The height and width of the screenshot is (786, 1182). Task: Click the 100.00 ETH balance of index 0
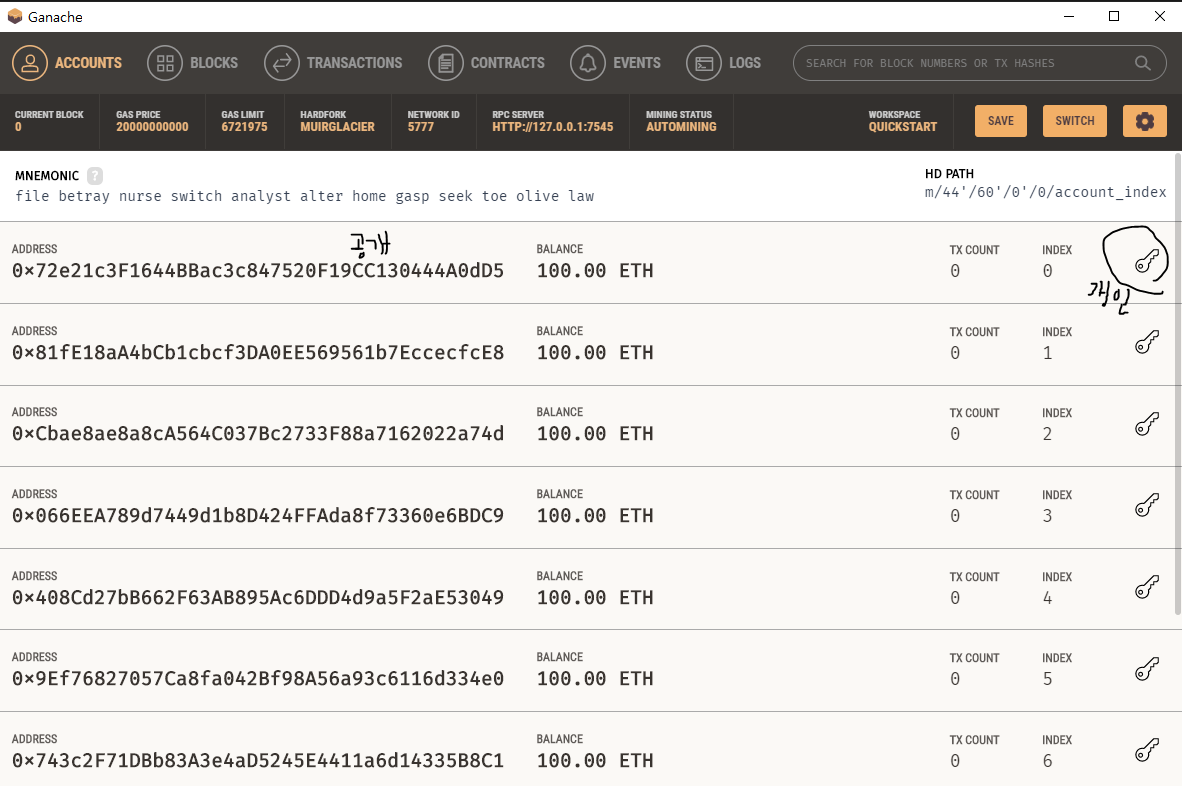(595, 271)
